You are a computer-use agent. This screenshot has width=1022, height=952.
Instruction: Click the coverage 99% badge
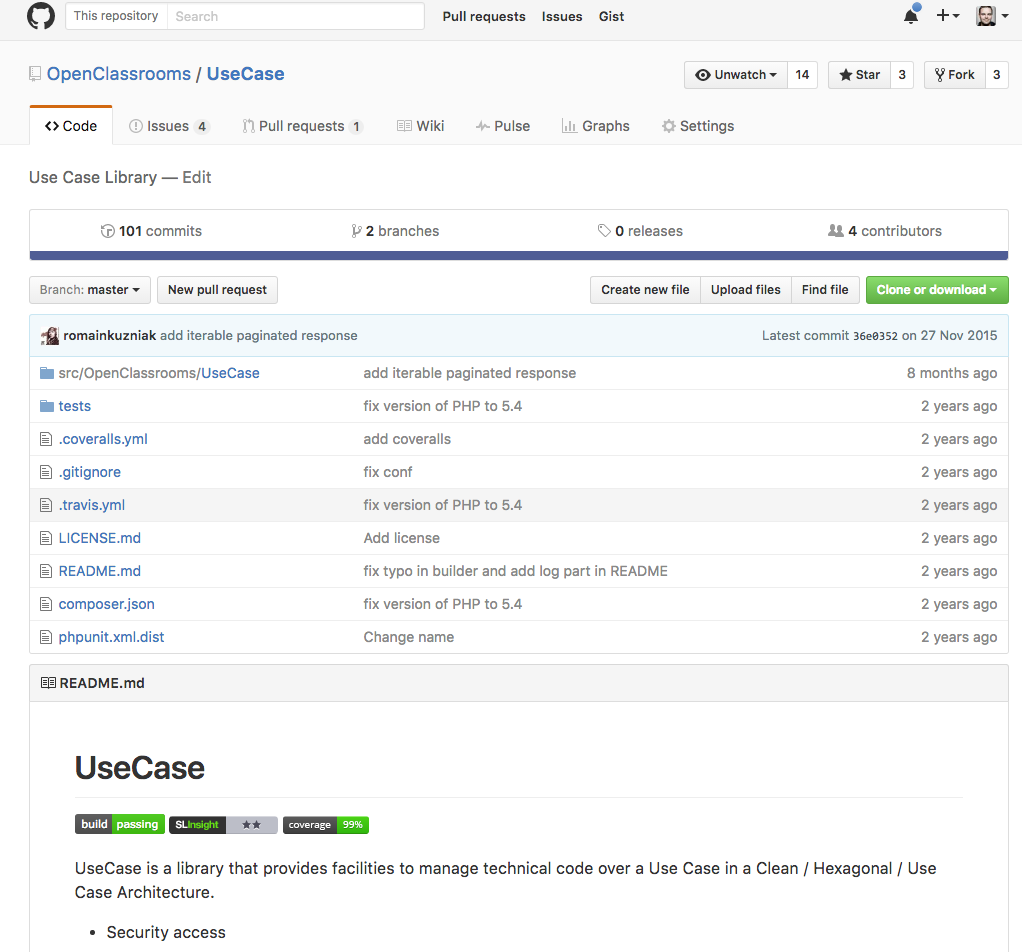tap(326, 824)
